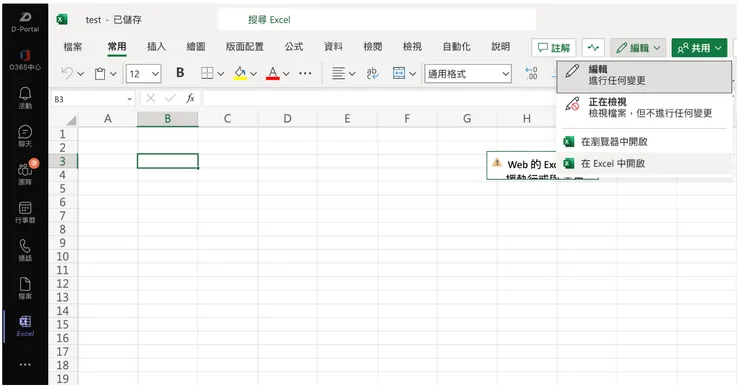Choose 正在檢視 view-only menu option

pyautogui.click(x=644, y=108)
